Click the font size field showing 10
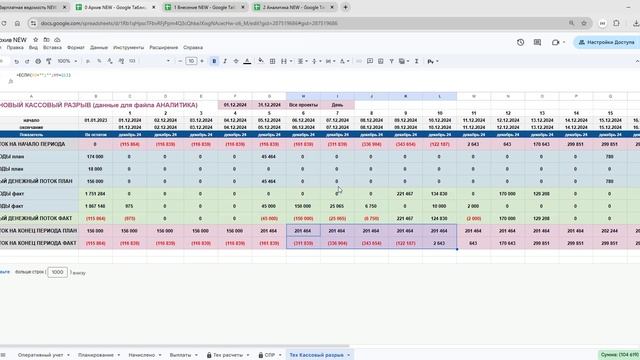This screenshot has width=640, height=360. pos(191,61)
